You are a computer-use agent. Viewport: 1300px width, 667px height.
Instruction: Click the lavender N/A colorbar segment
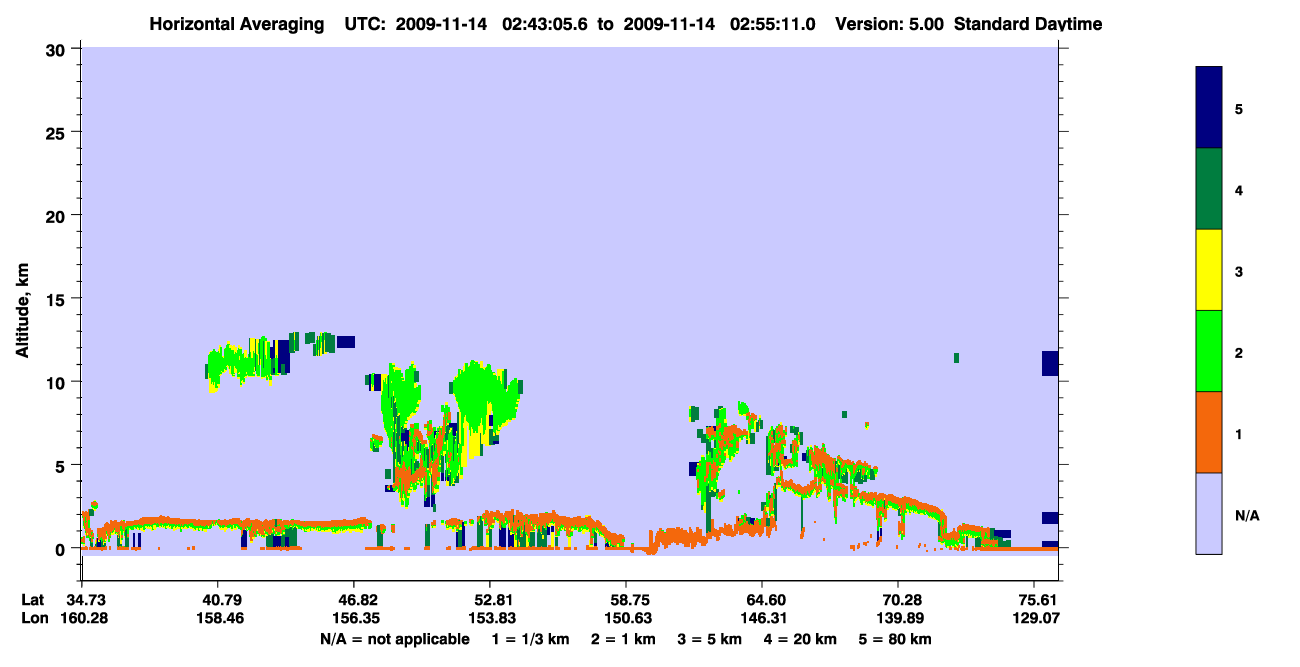[x=1209, y=513]
